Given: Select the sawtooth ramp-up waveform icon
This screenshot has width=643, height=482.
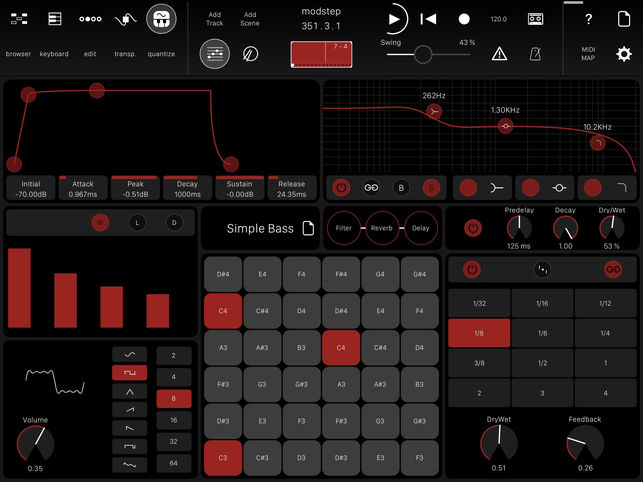Looking at the screenshot, I should (x=130, y=410).
